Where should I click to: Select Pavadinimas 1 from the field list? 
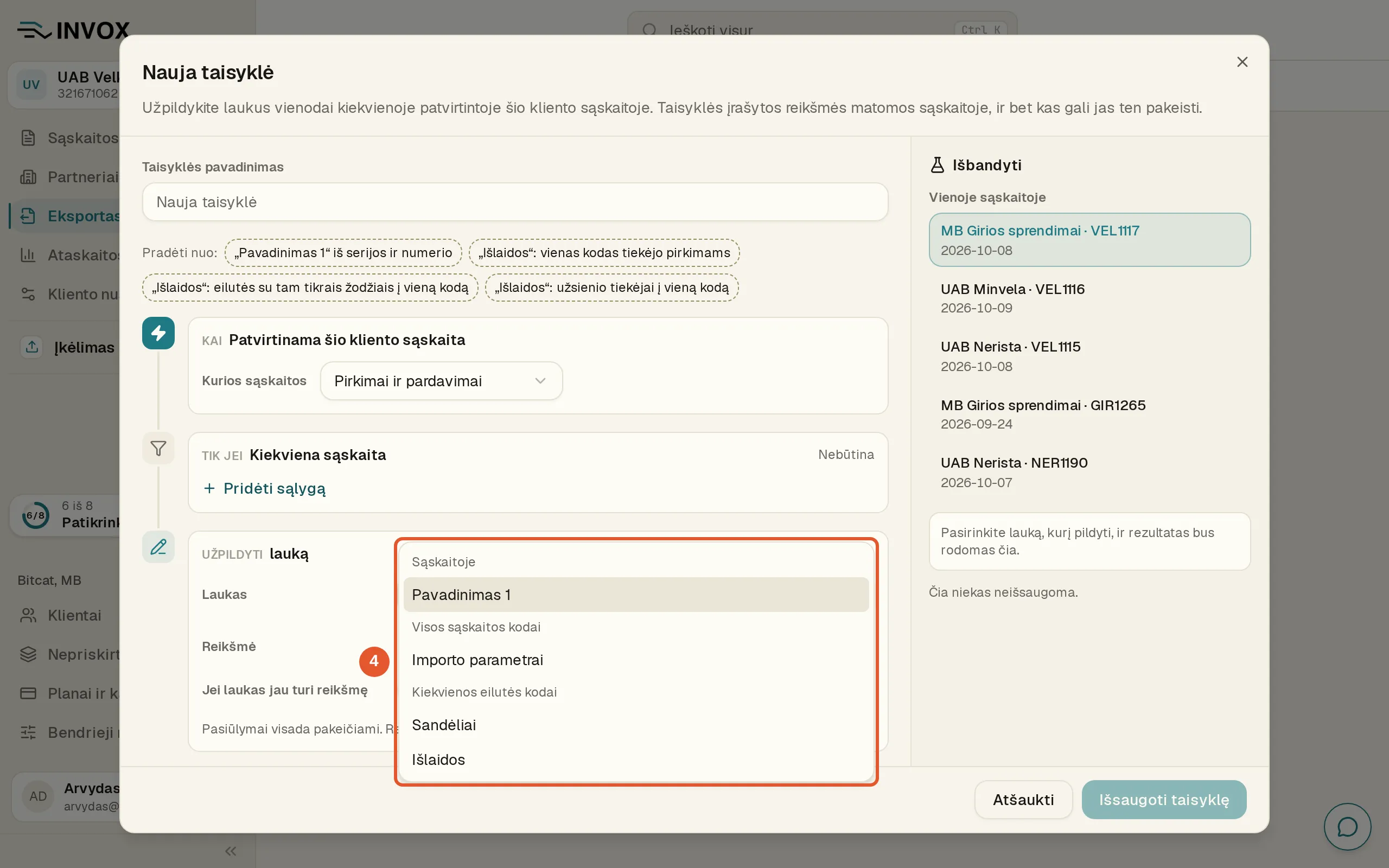click(x=636, y=595)
